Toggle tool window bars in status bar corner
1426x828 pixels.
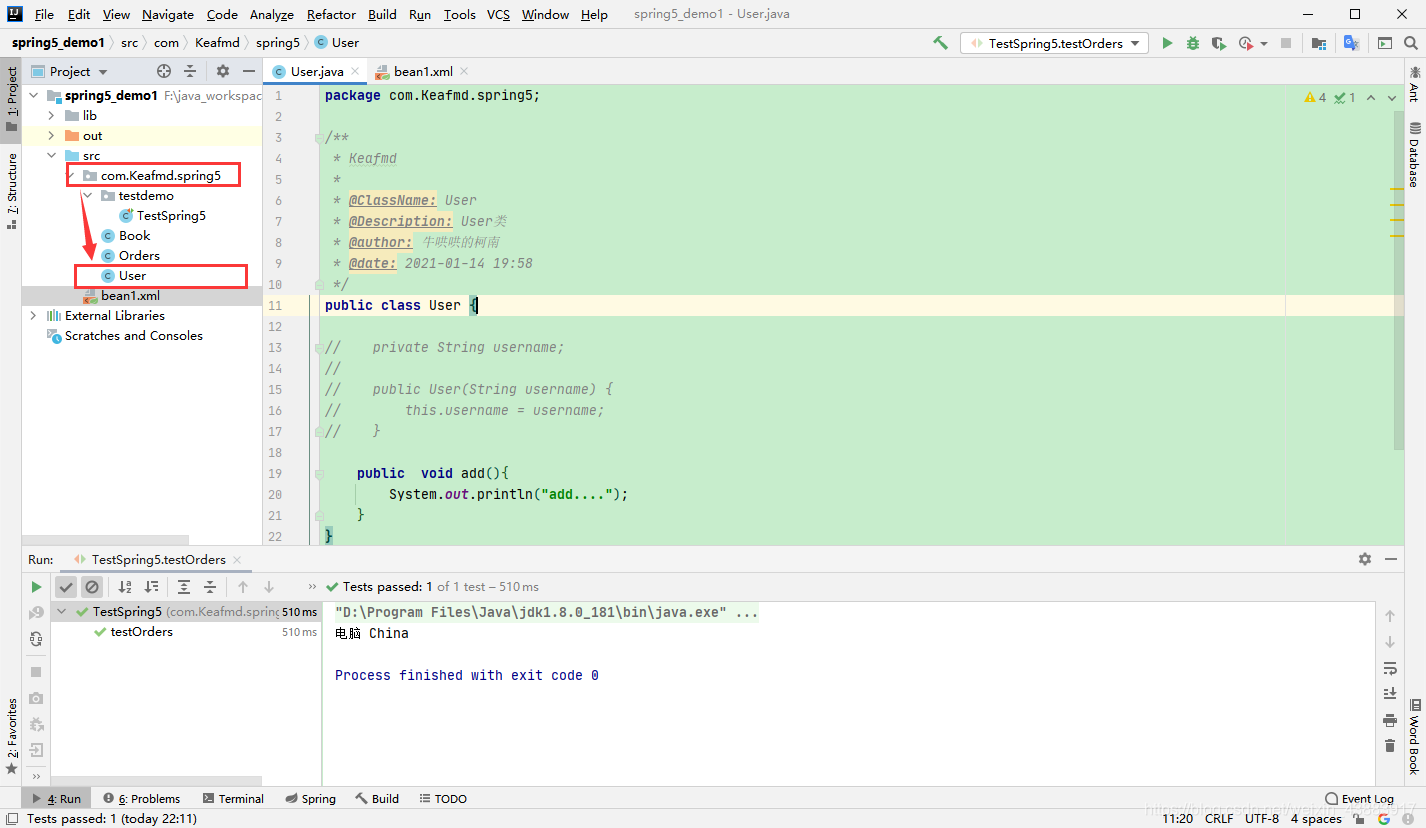click(x=12, y=819)
